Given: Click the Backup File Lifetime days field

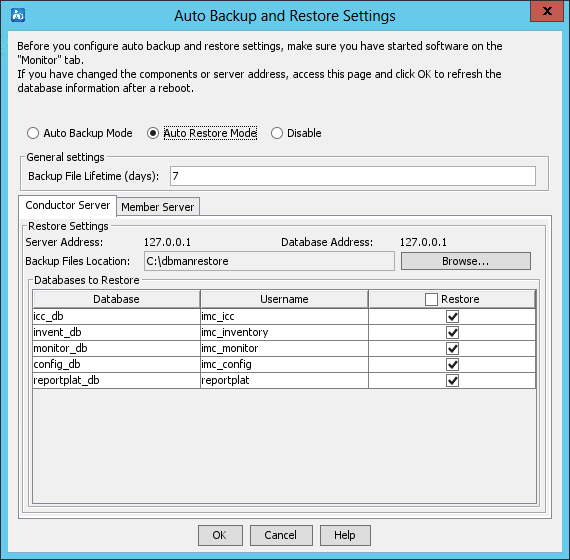Looking at the screenshot, I should click(353, 176).
